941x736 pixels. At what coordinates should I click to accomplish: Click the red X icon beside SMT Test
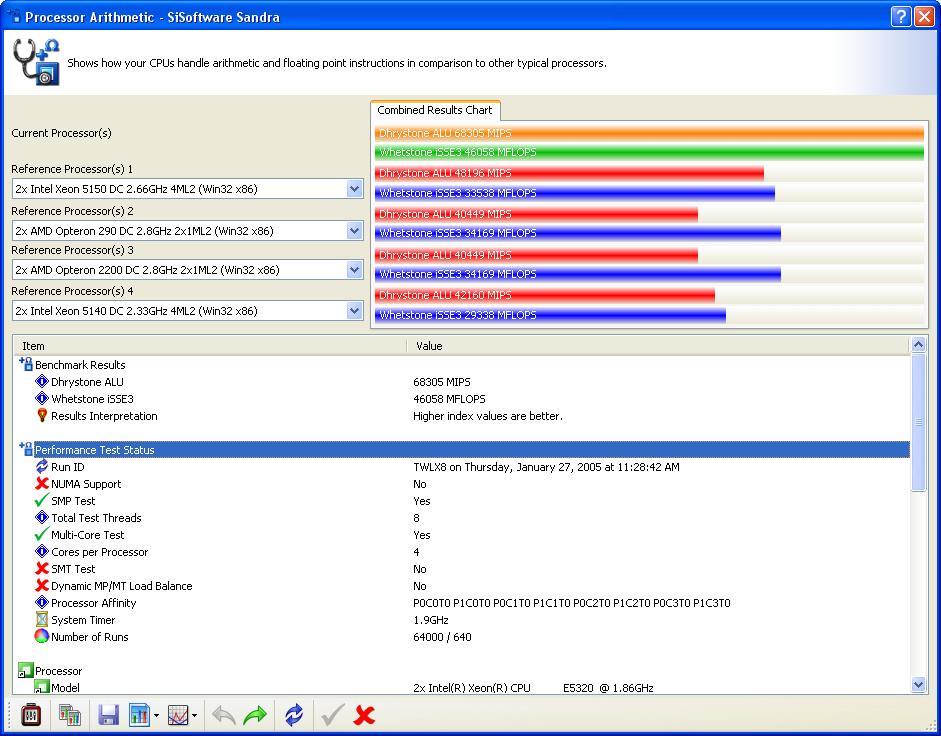41,569
